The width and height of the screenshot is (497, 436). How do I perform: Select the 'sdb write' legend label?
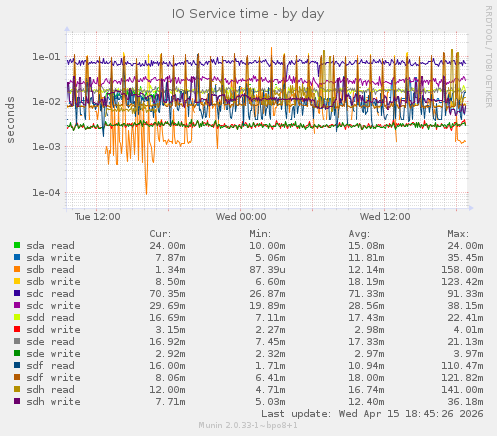(53, 282)
